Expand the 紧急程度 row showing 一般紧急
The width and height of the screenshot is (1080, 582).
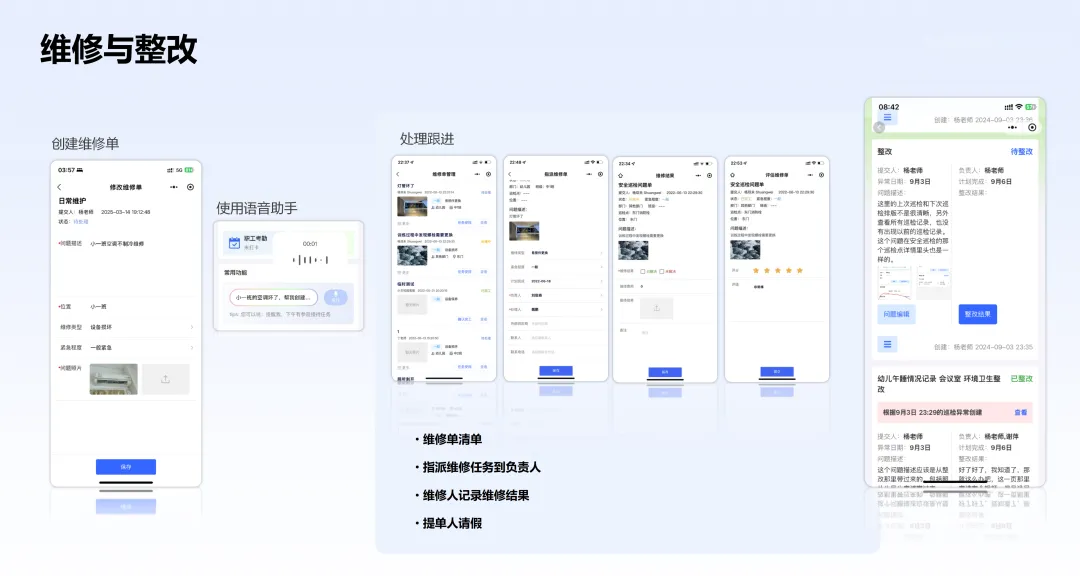[126, 348]
